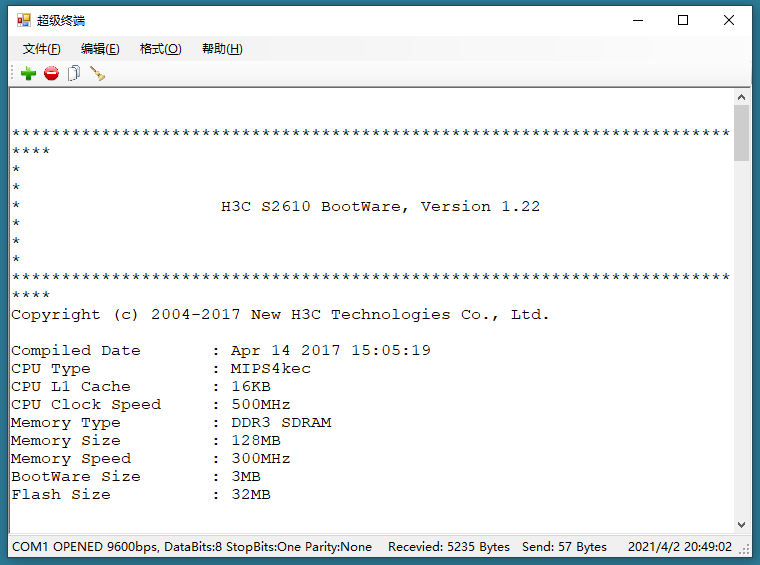Viewport: 760px width, 565px height.
Task: Click the scrollbar down arrow
Action: coord(741,525)
